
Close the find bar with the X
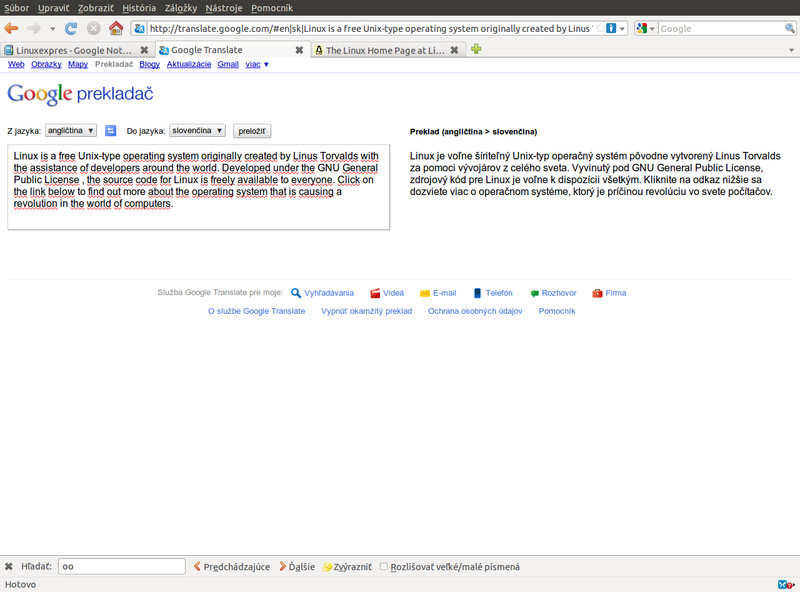9,566
